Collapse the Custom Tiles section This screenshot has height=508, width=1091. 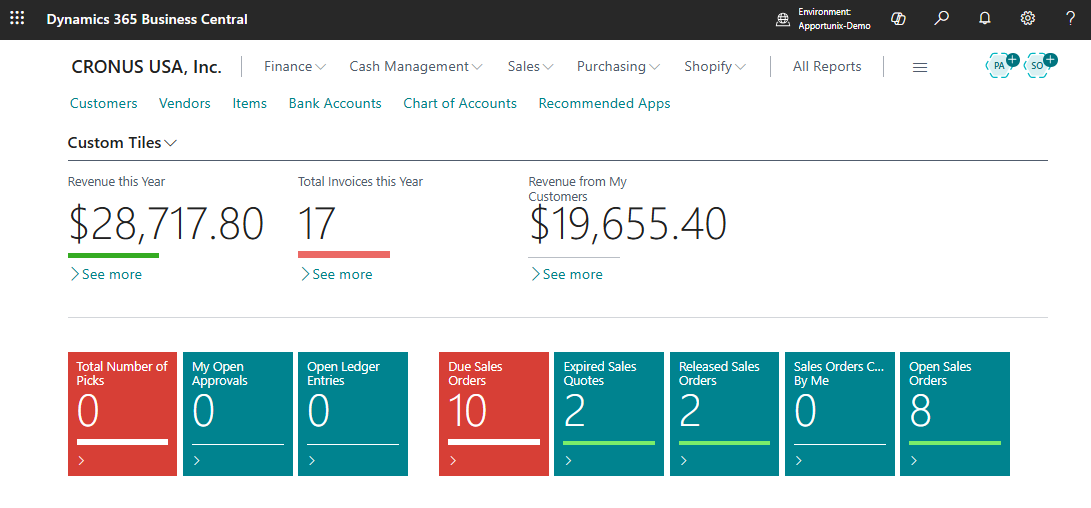click(122, 143)
